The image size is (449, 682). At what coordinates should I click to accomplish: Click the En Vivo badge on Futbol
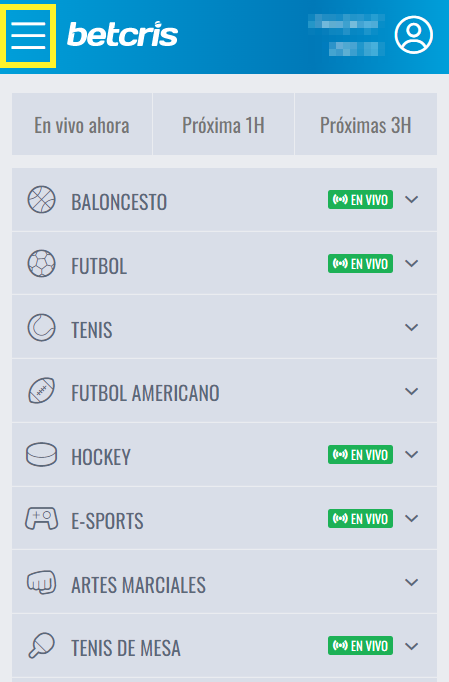click(x=360, y=264)
